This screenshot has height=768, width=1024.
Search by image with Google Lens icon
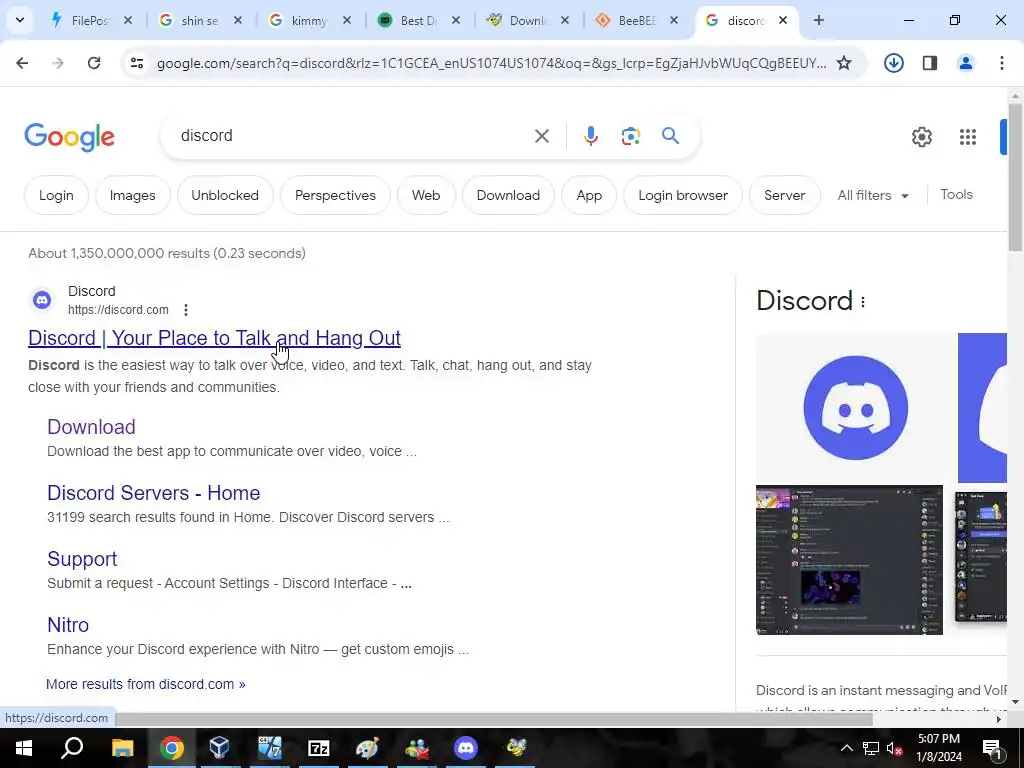coord(630,136)
